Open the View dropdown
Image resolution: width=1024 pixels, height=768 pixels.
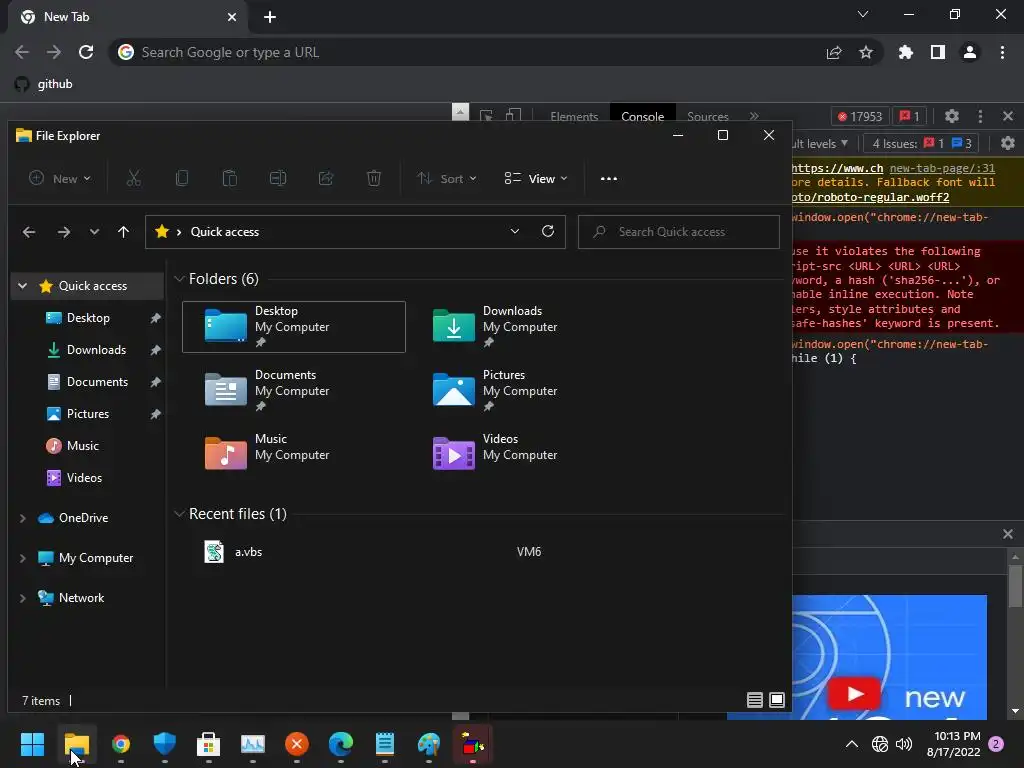point(536,178)
